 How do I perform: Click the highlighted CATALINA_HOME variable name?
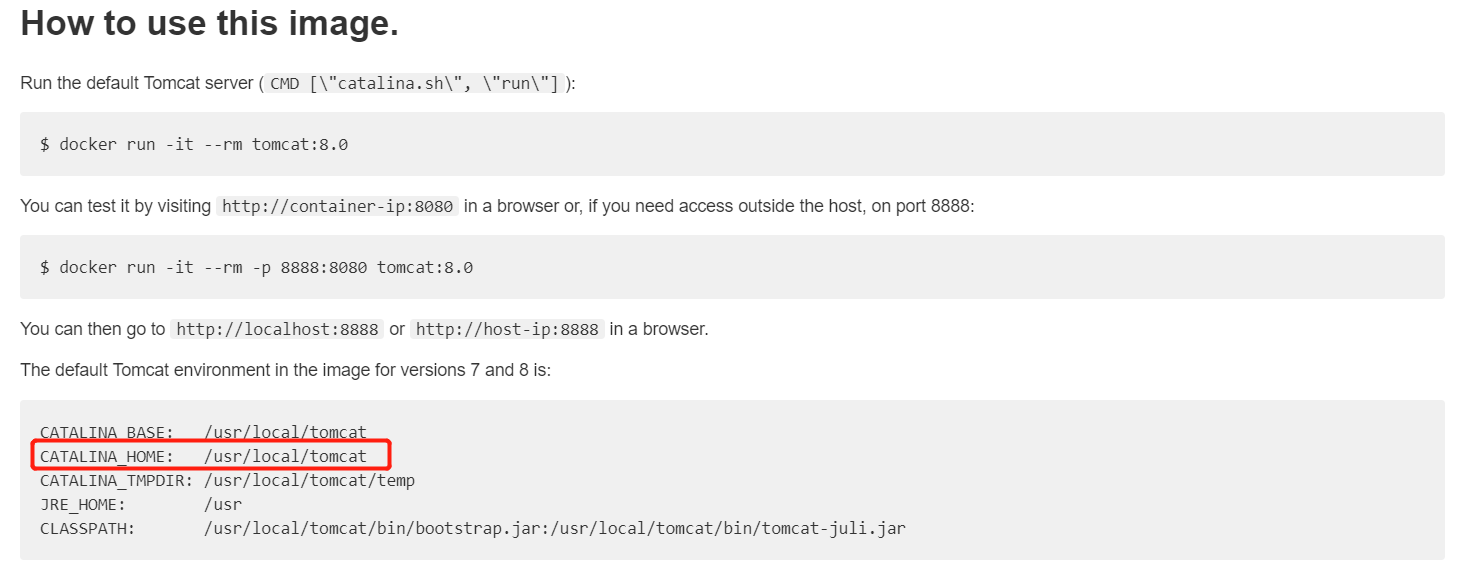[106, 457]
